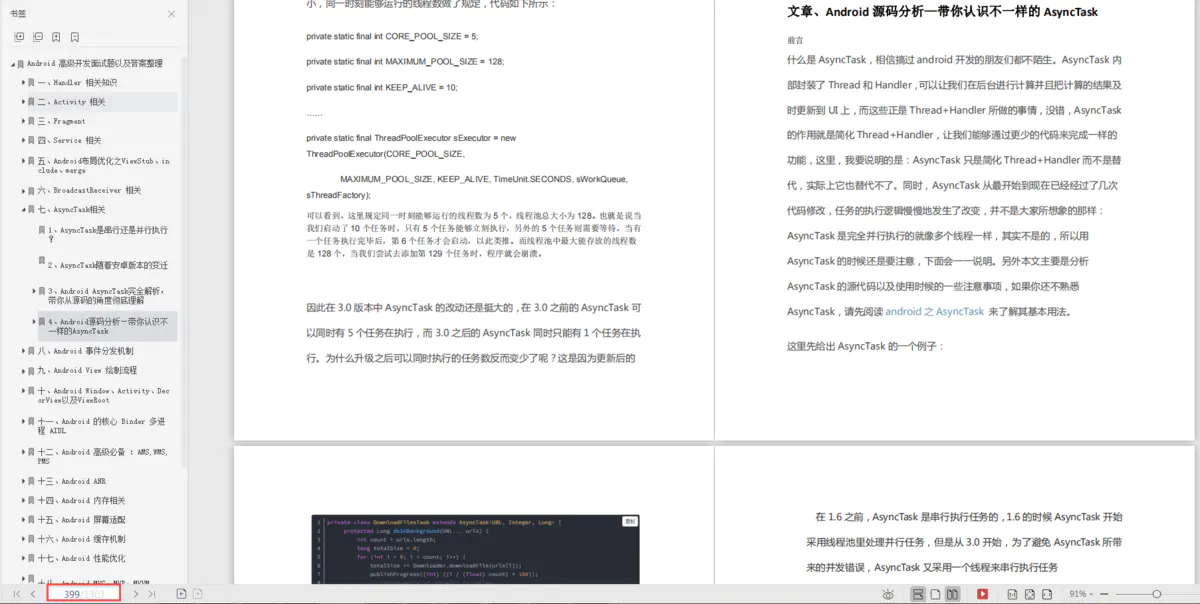This screenshot has height=604, width=1200.
Task: Click the fit page icon
Action: (1030, 594)
